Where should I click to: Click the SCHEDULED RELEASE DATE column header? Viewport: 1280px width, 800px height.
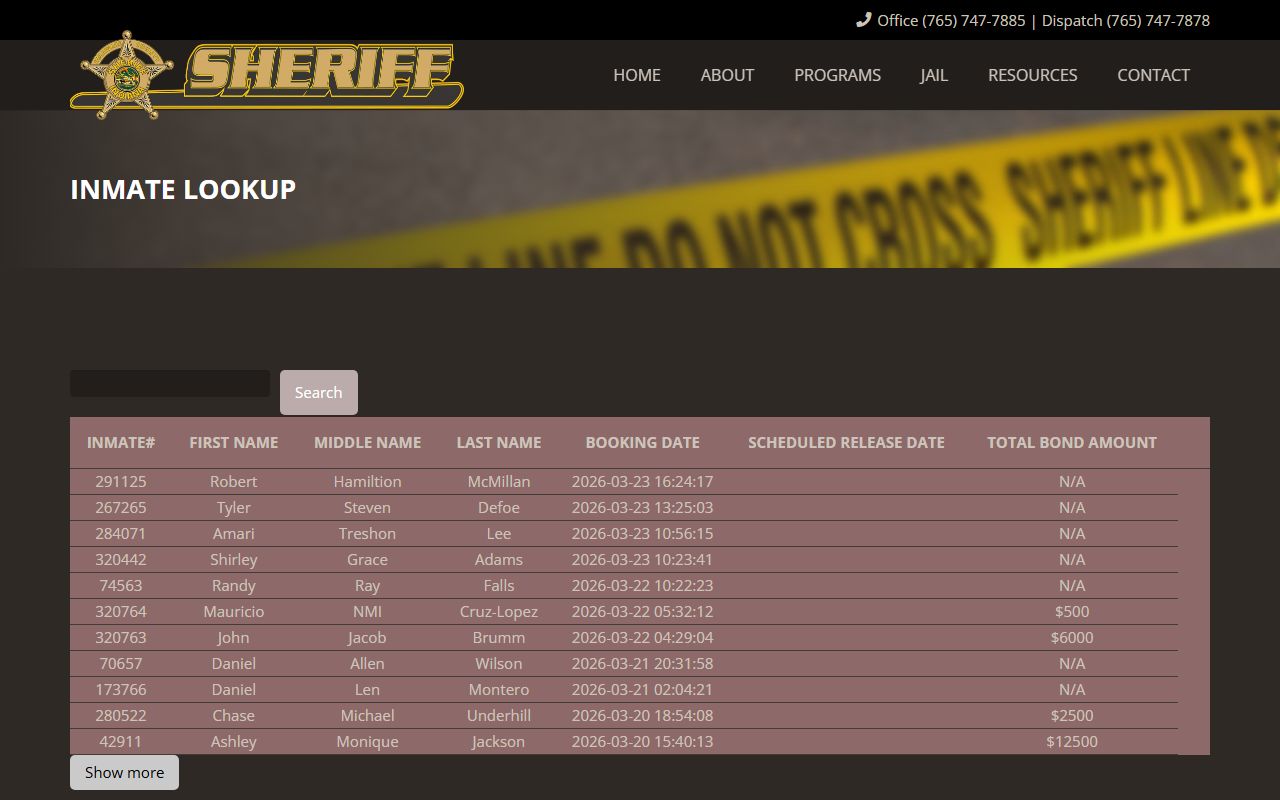846,442
